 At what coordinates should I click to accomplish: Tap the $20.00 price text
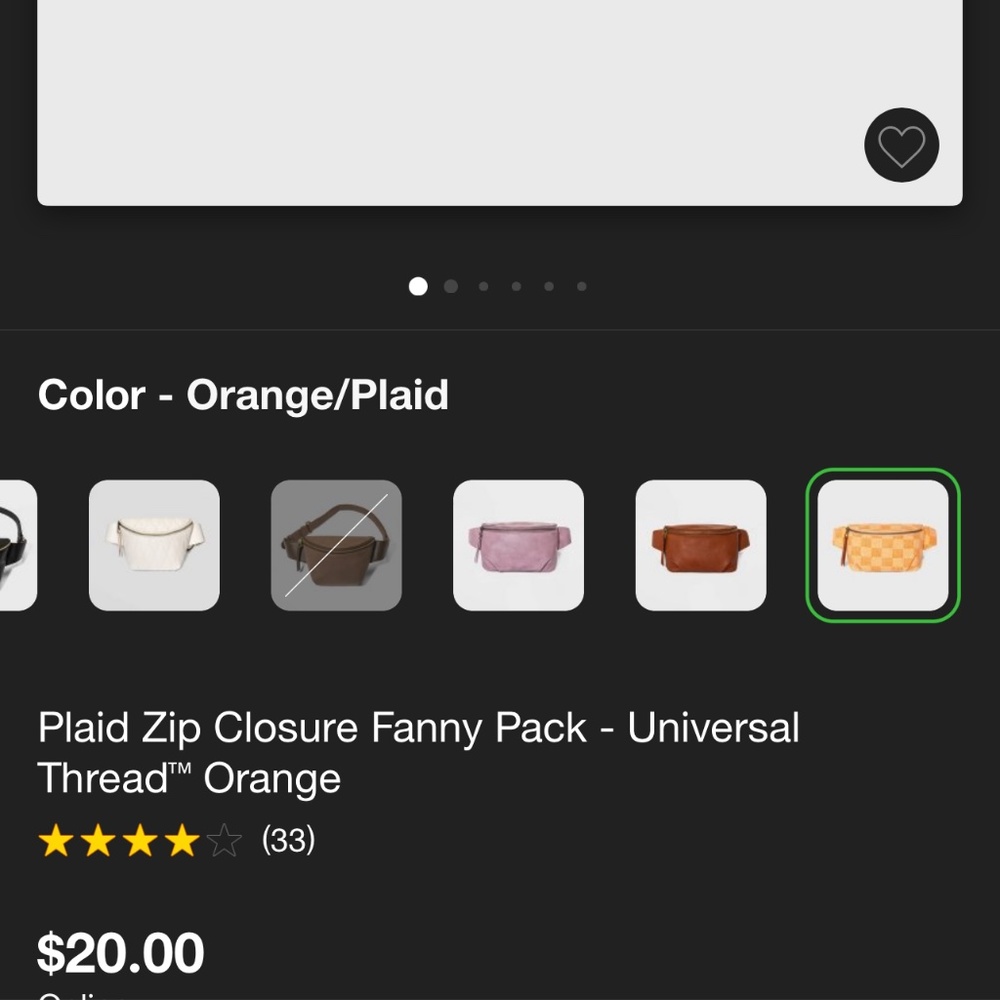120,952
